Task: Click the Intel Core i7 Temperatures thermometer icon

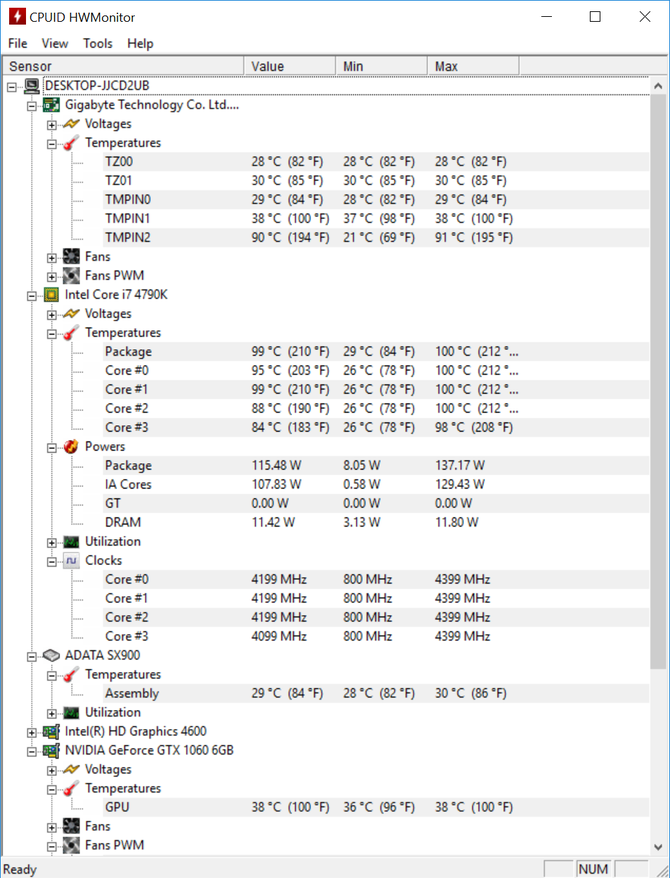Action: (x=71, y=333)
